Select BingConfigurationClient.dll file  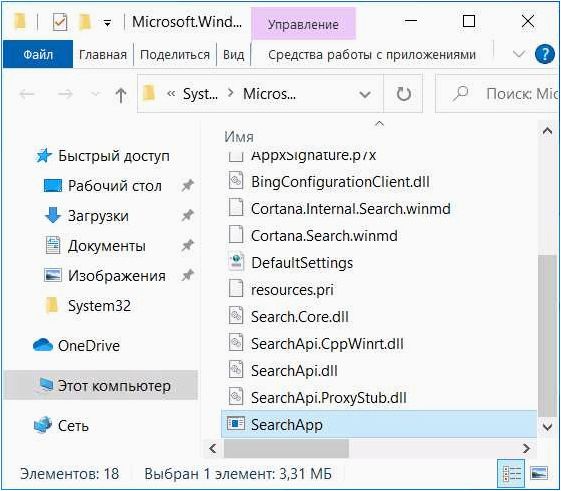tap(340, 182)
